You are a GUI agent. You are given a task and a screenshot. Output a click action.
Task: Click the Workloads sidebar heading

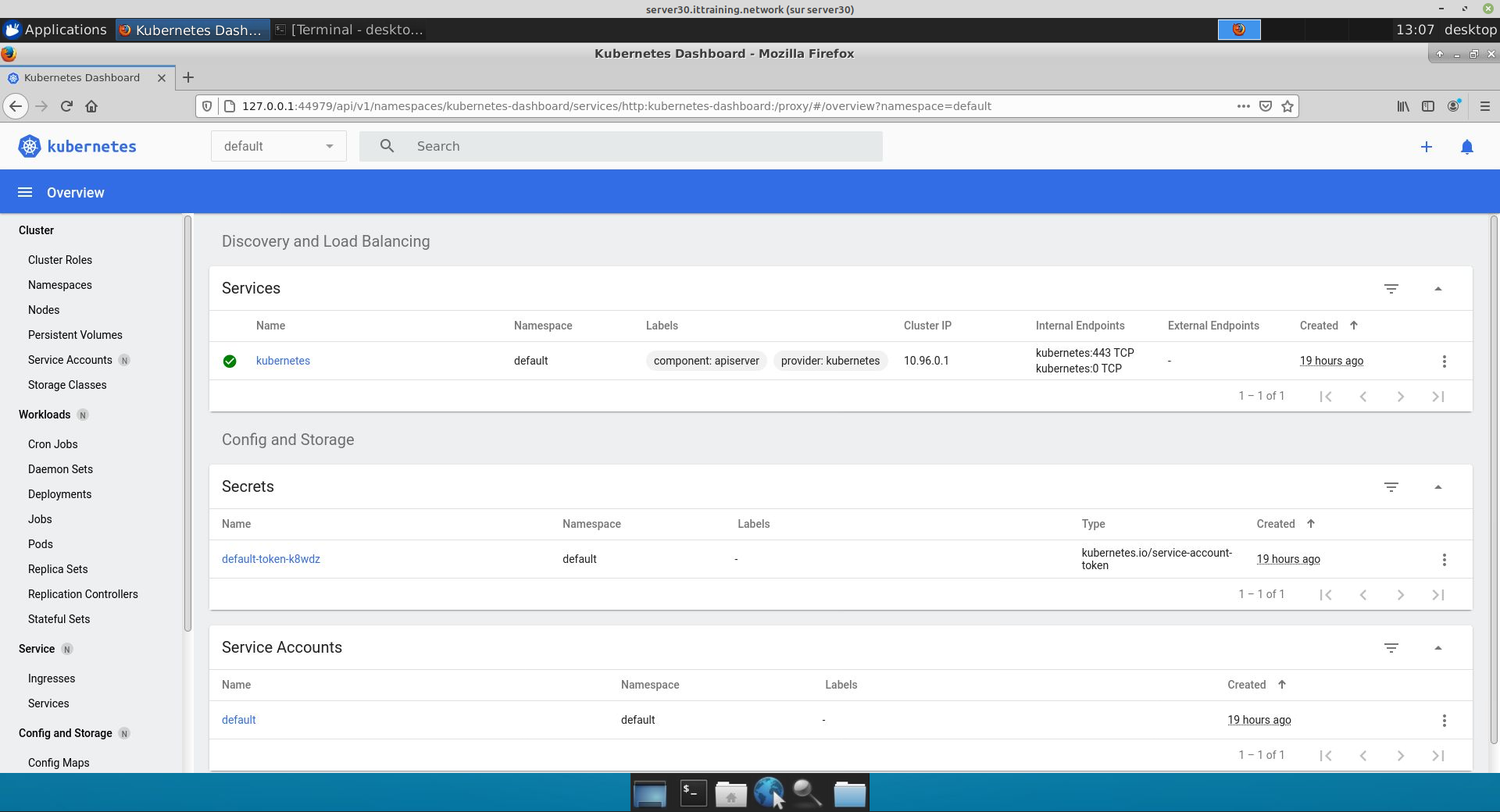click(45, 415)
